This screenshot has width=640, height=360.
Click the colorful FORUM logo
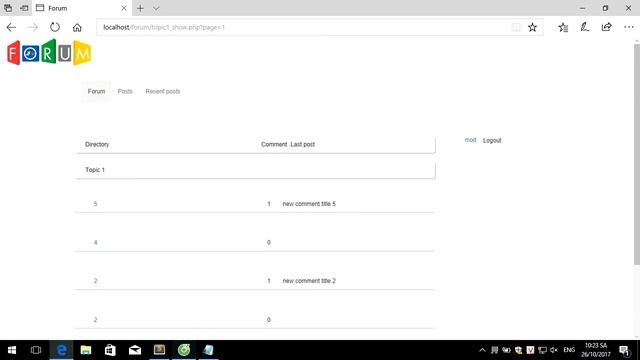coord(49,52)
